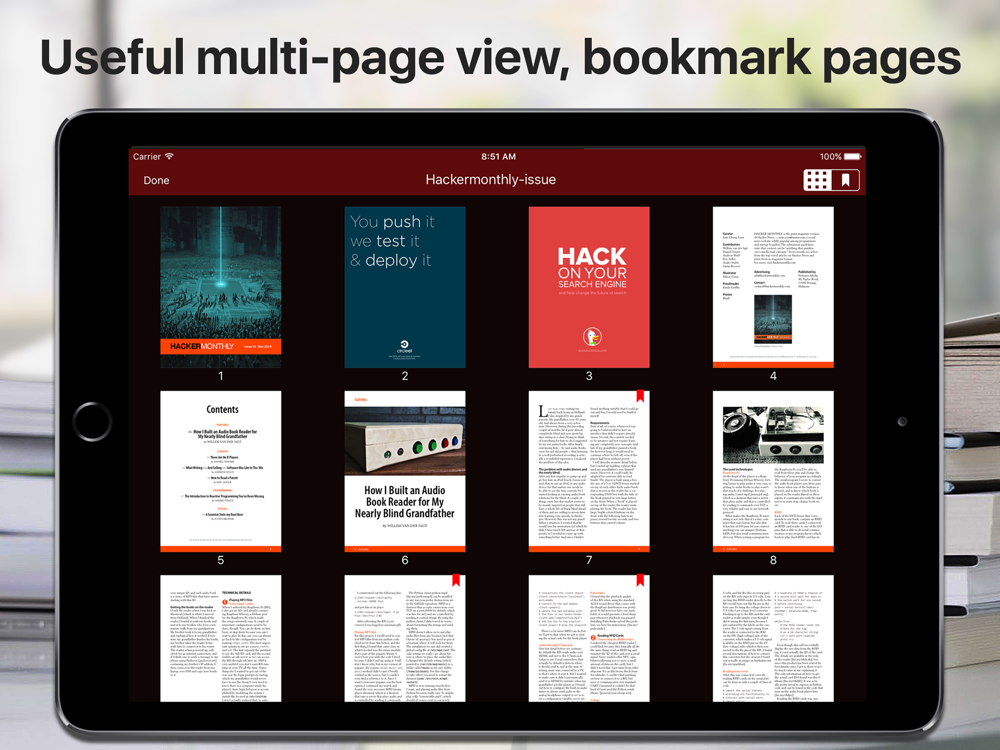Click the Wi-Fi status icon

169,156
